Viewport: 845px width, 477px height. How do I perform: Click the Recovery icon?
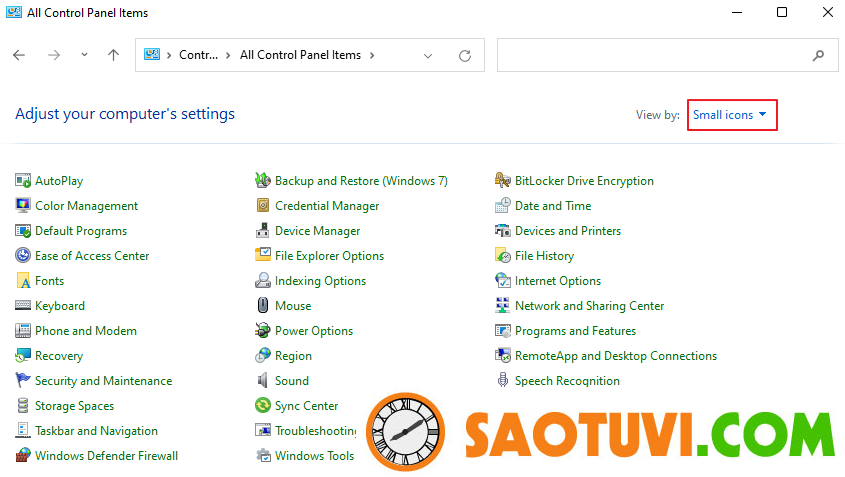tap(23, 356)
